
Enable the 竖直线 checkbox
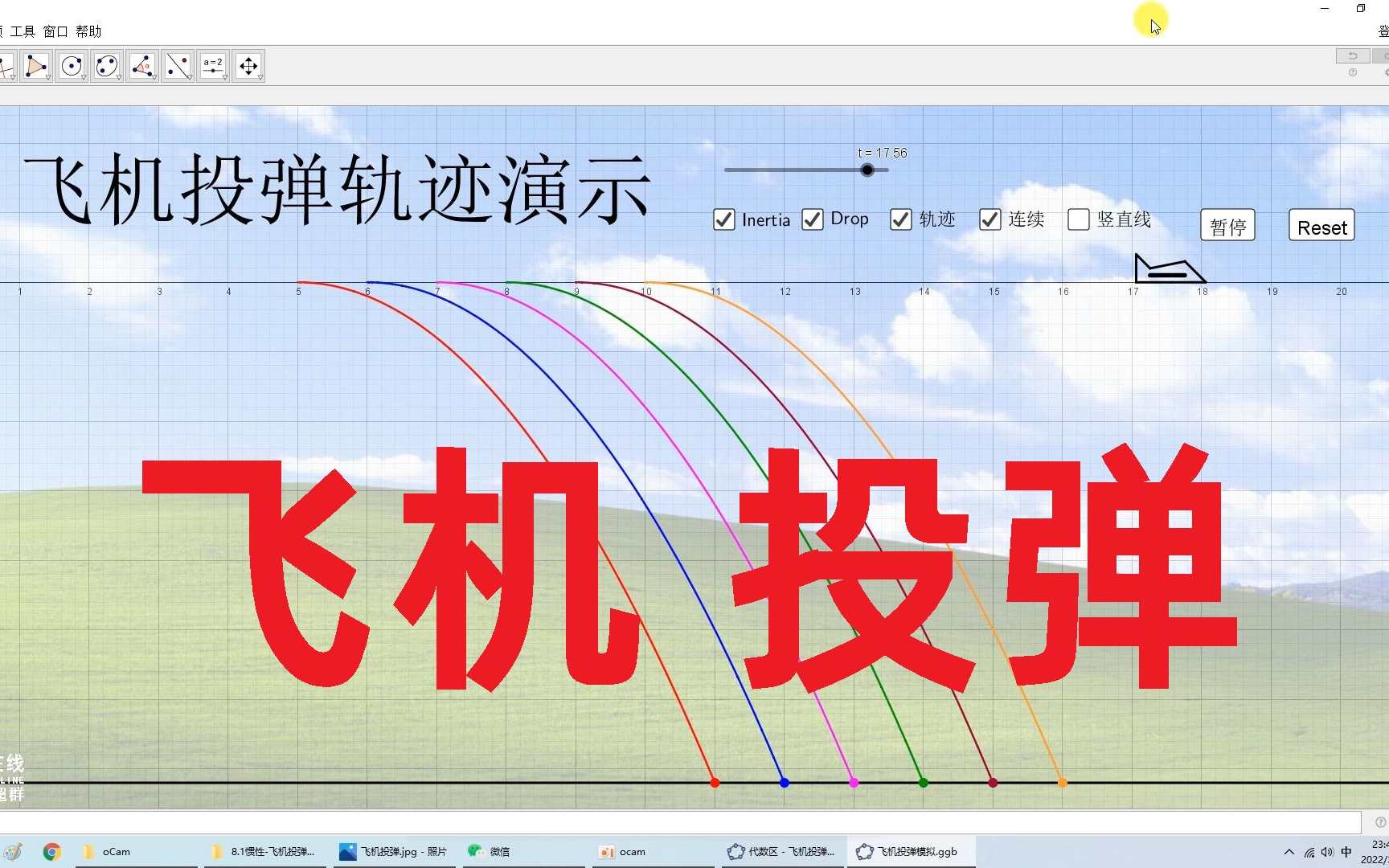coord(1079,219)
